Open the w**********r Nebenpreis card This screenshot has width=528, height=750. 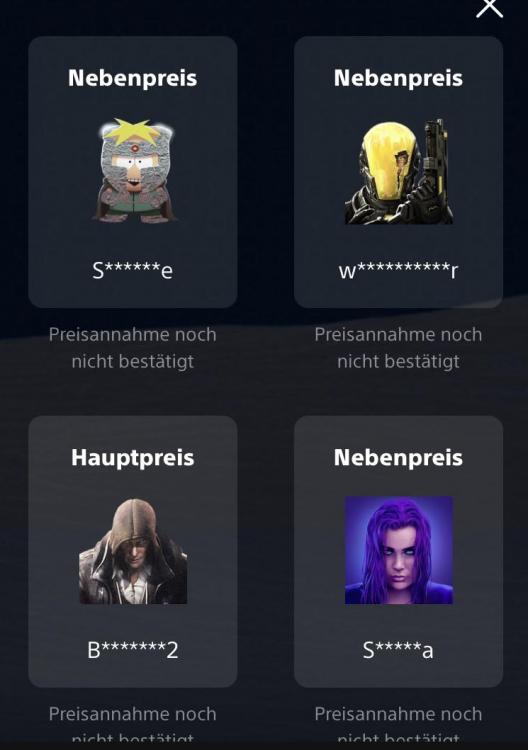click(398, 172)
